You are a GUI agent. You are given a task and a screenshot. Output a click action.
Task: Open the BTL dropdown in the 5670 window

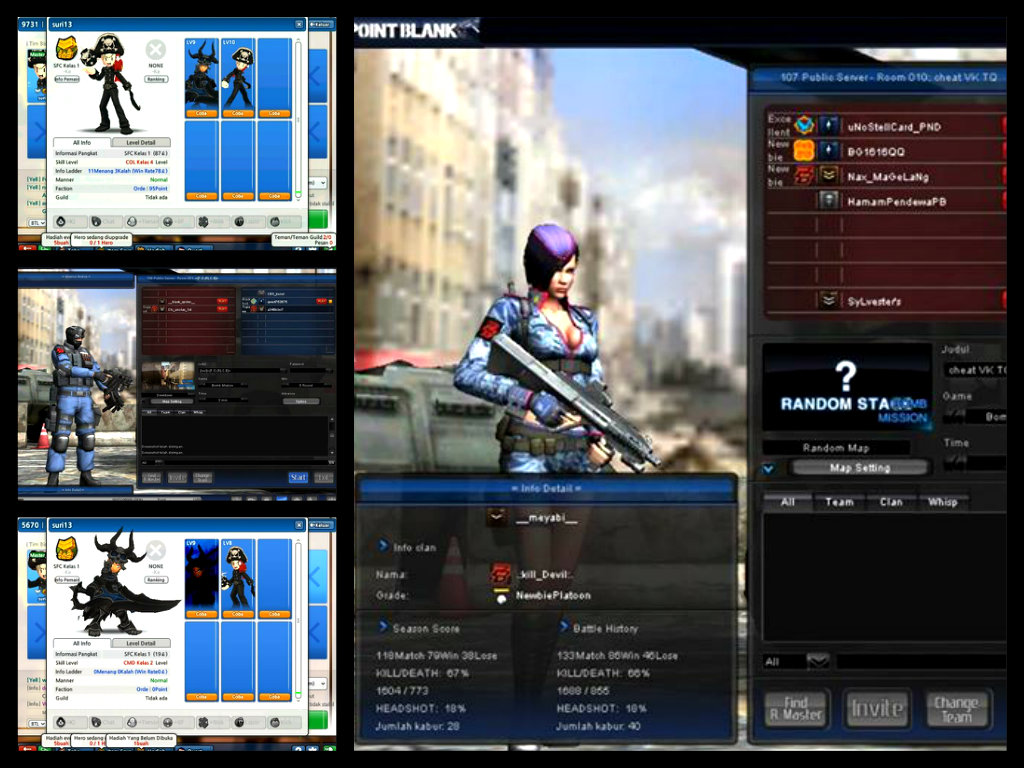pos(37,724)
